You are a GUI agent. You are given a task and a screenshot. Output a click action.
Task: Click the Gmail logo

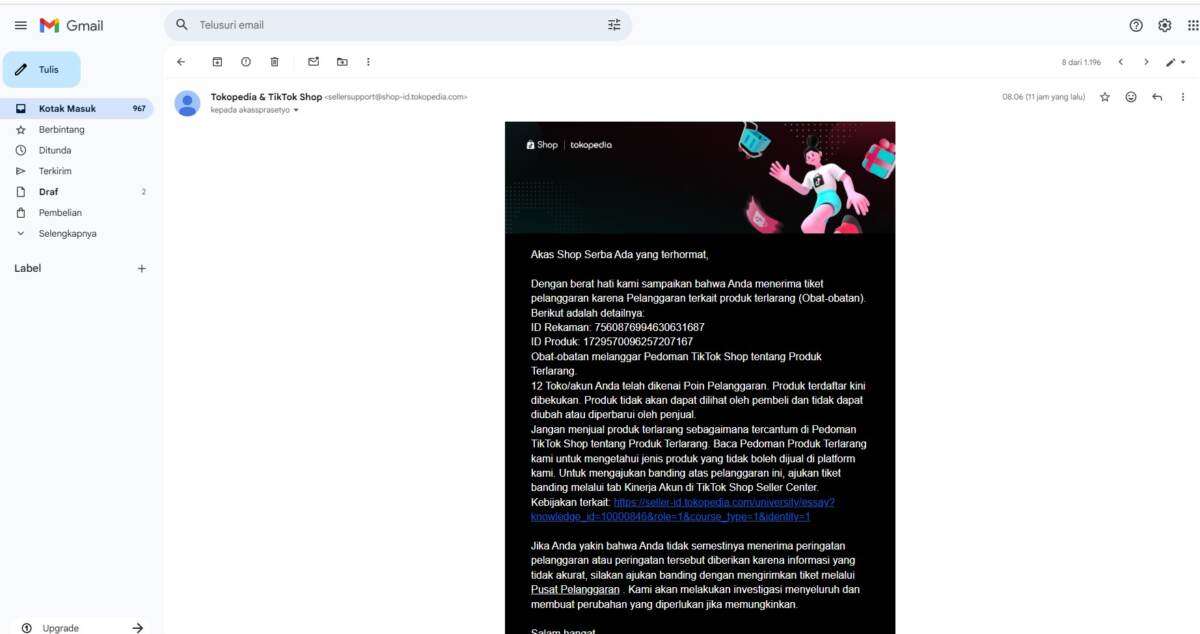click(71, 25)
